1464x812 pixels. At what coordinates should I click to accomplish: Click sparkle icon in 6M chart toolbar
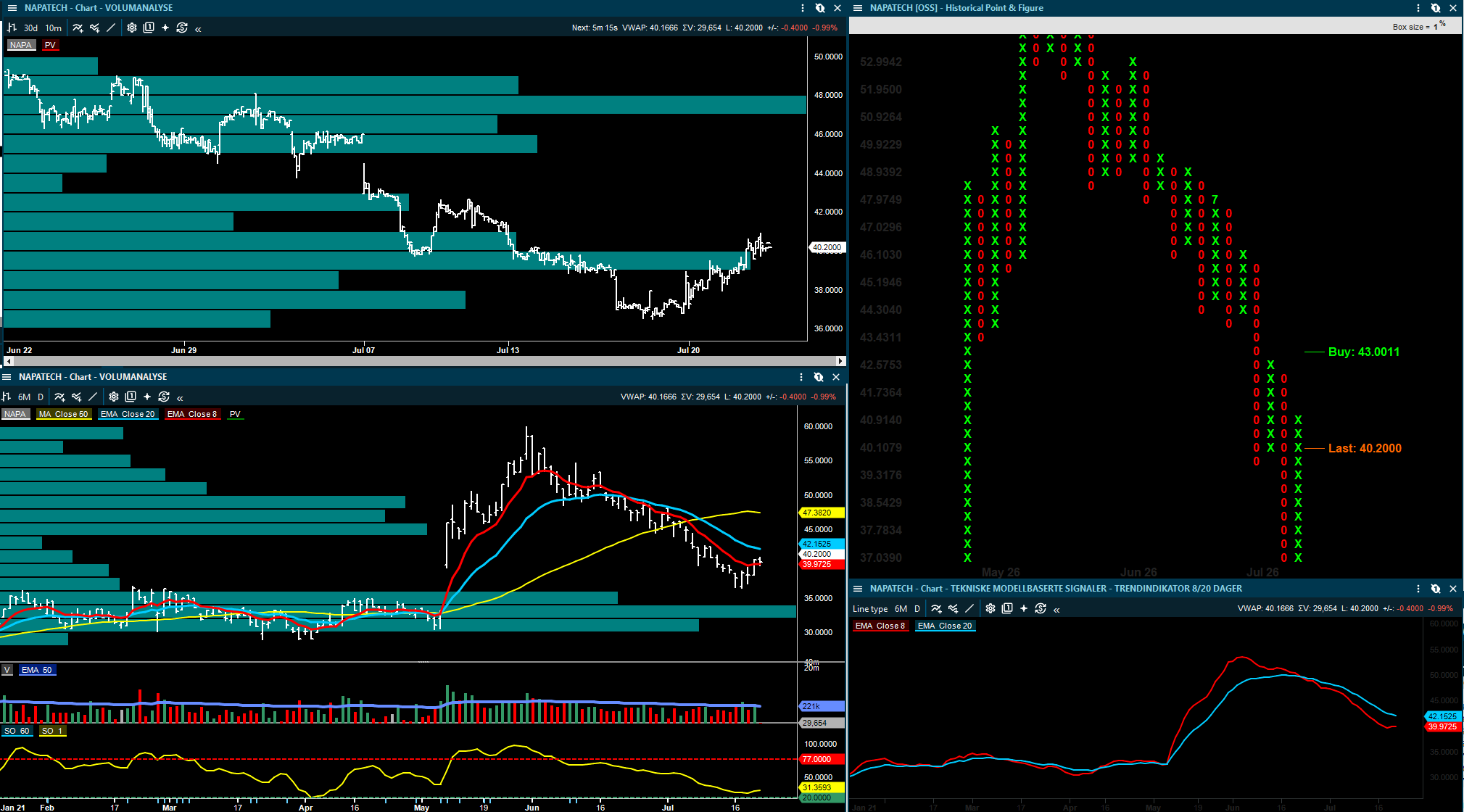tap(147, 397)
